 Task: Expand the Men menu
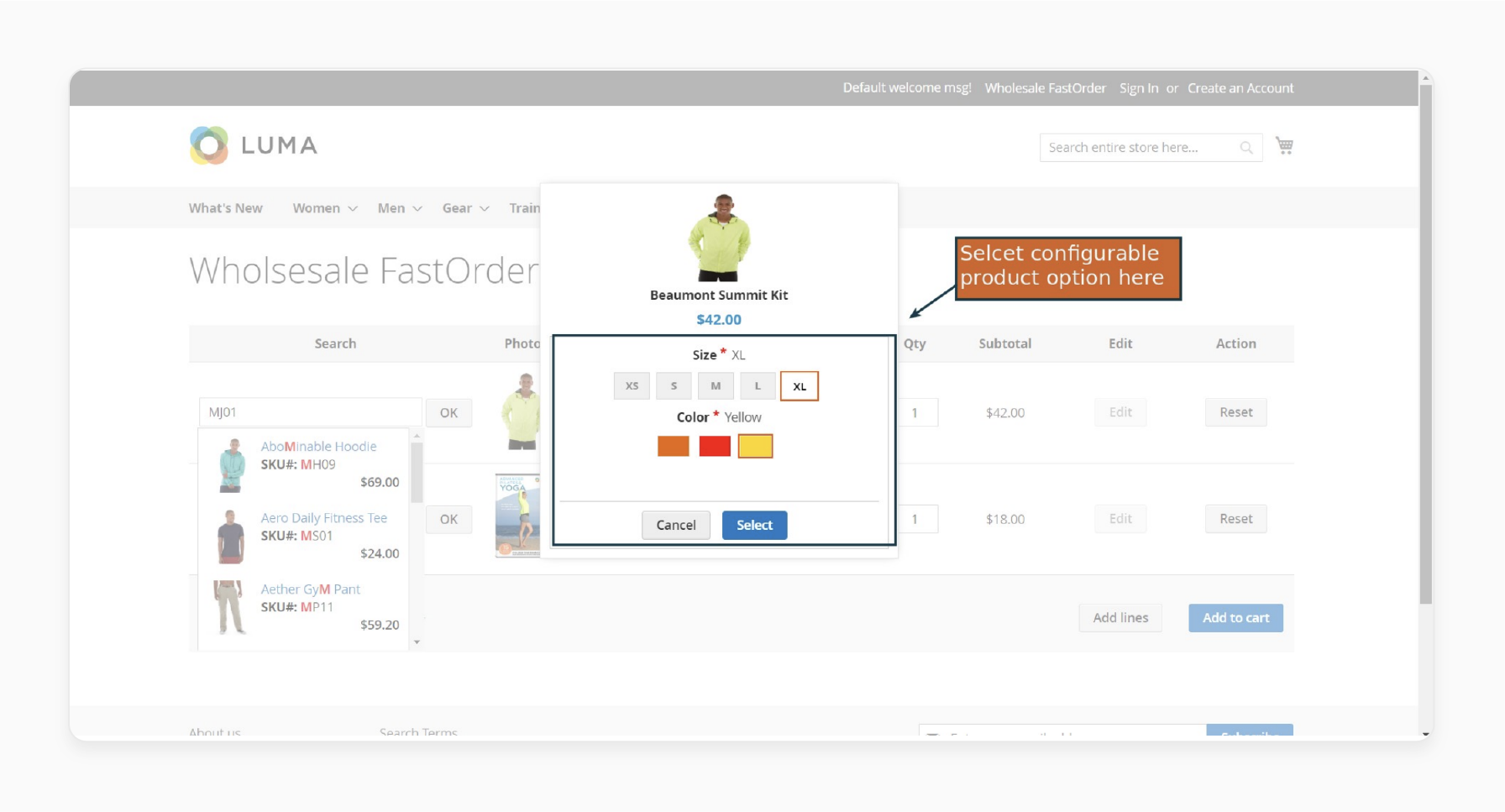400,208
